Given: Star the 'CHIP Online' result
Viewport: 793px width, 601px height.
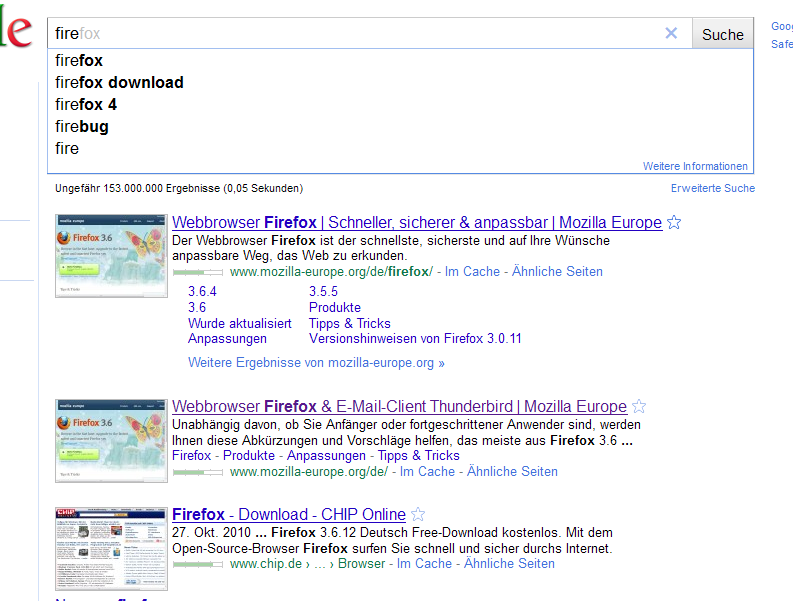Looking at the screenshot, I should pyautogui.click(x=418, y=514).
